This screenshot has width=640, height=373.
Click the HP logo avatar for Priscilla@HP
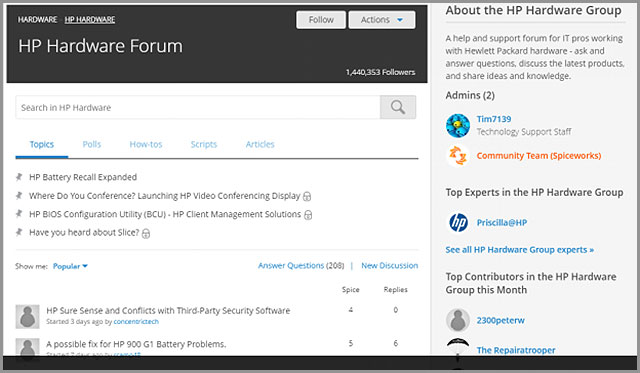(x=458, y=223)
